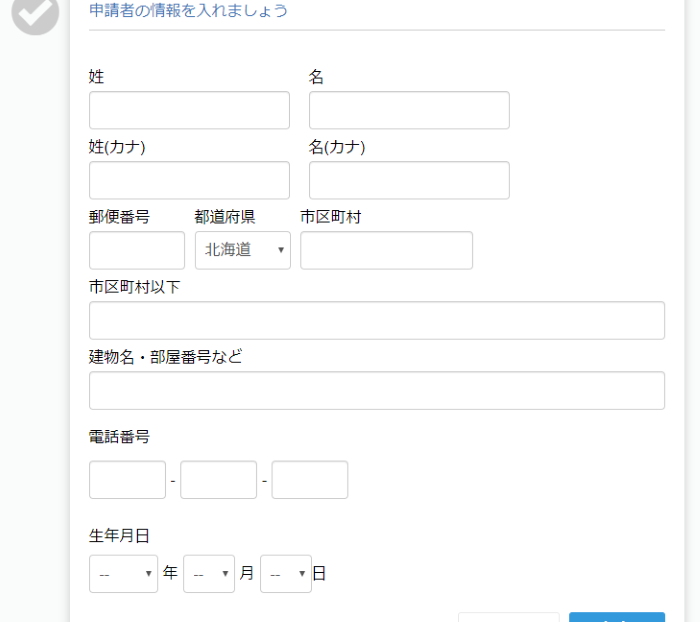Expand the birth month (月) dropdown
700x622 pixels.
click(x=209, y=574)
